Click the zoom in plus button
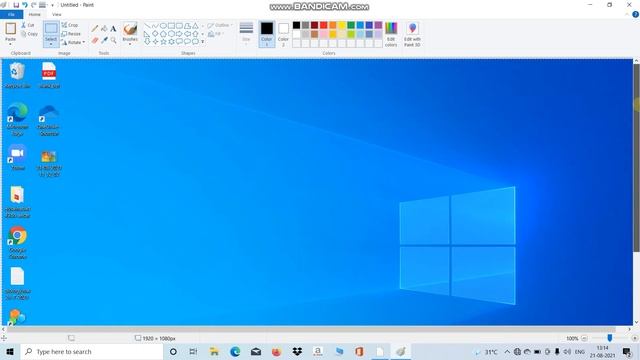The height and width of the screenshot is (360, 640). (634, 338)
